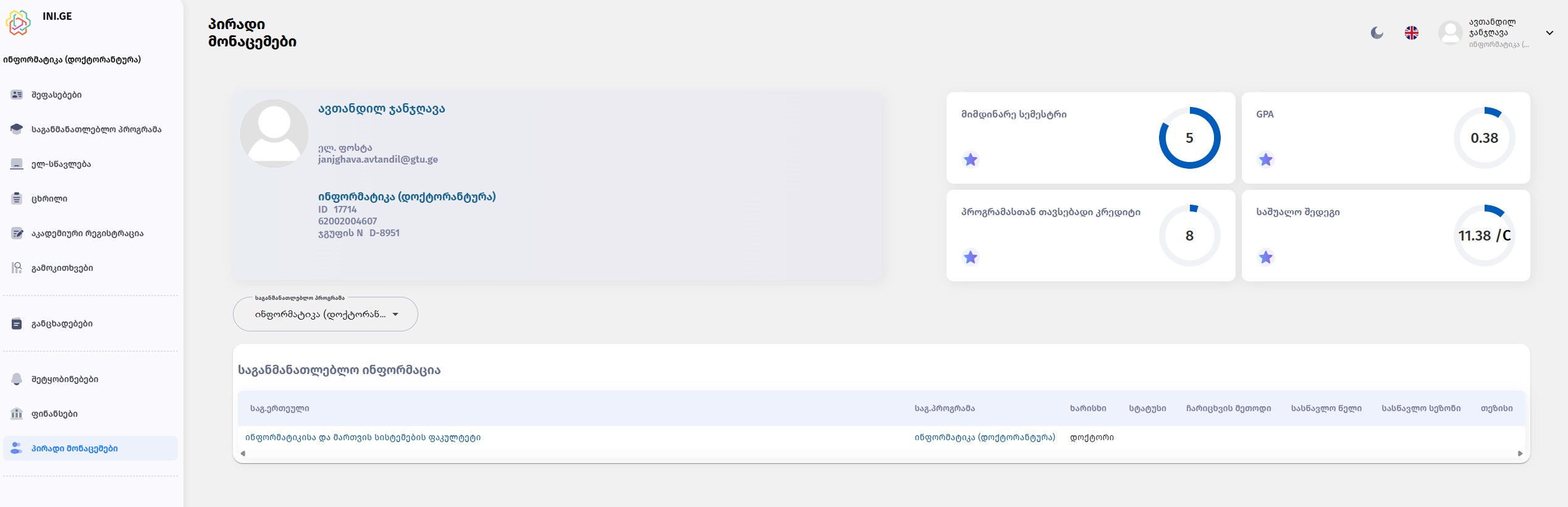Click the შეტყობინებები bell icon
Screen dimensions: 1568x507
(x=17, y=379)
